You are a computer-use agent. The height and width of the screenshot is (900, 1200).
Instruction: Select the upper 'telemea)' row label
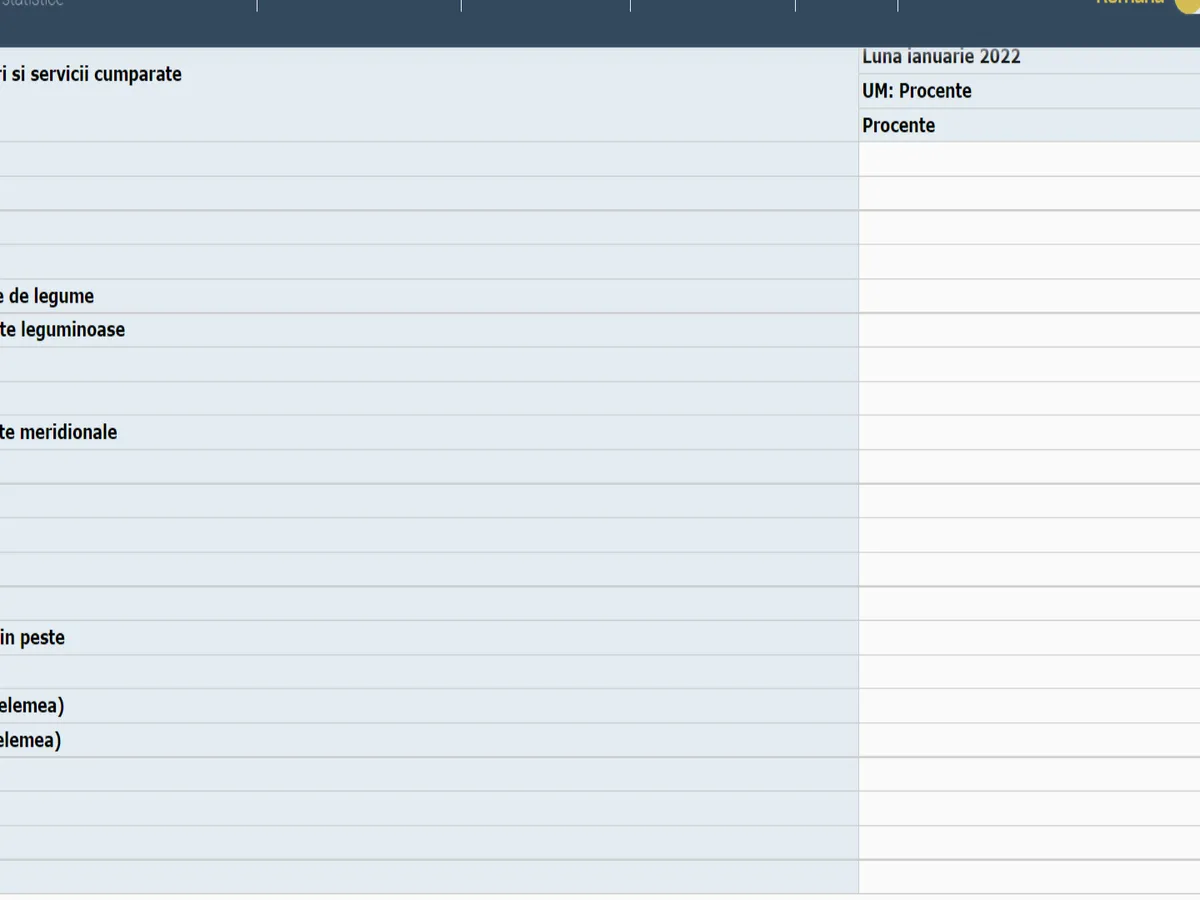(32, 706)
